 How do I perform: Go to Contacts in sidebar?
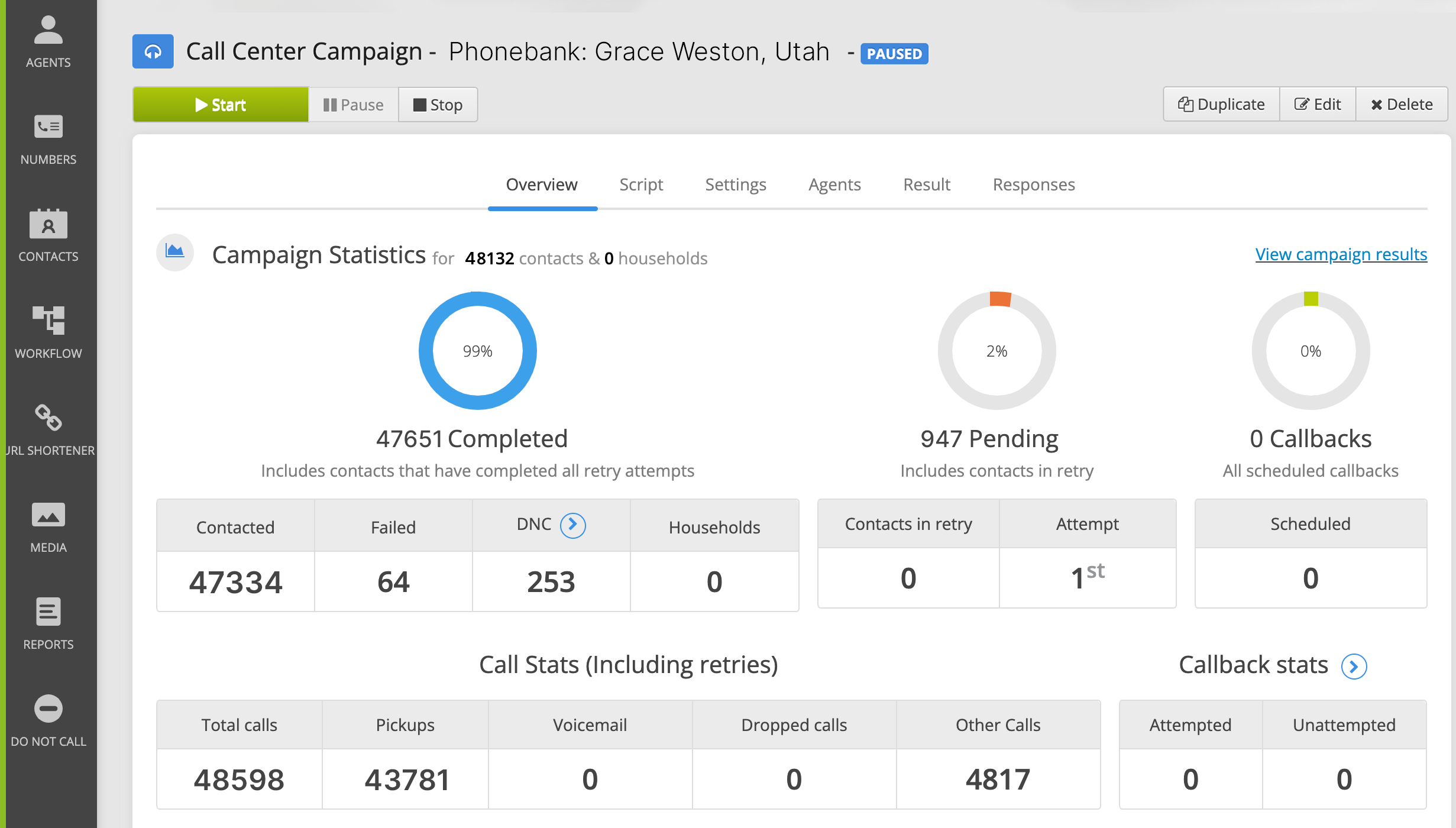click(48, 235)
